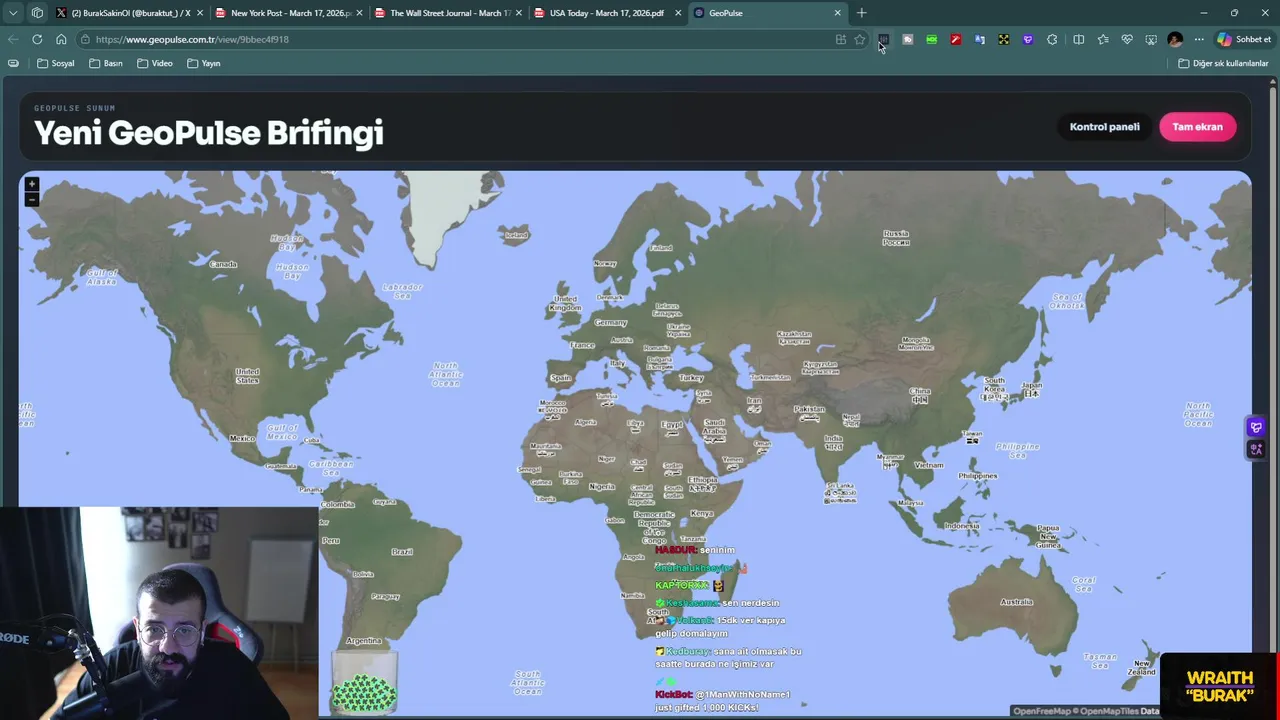View site info via the lock icon

click(x=86, y=39)
